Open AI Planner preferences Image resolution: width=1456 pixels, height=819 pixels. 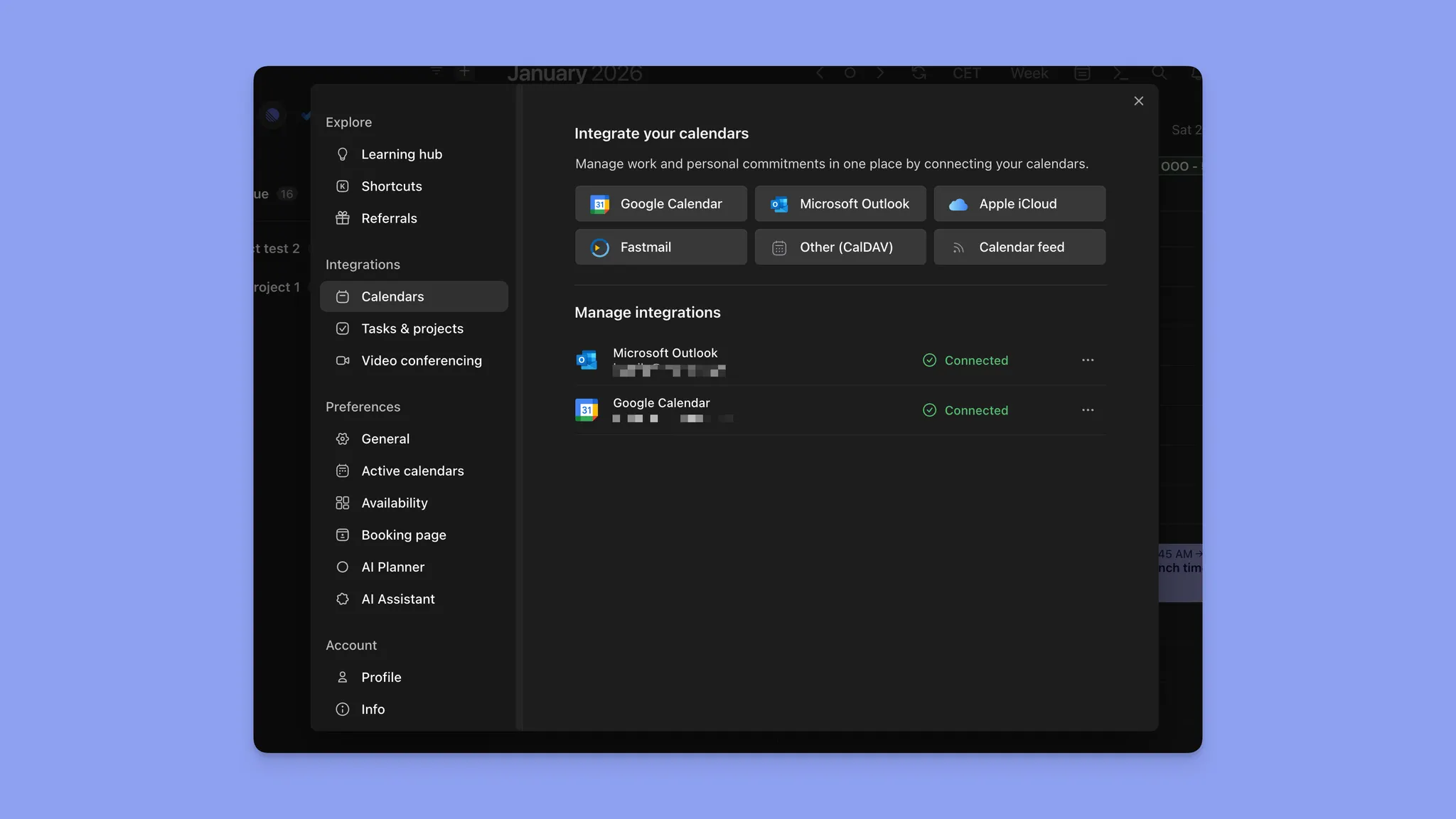(392, 567)
